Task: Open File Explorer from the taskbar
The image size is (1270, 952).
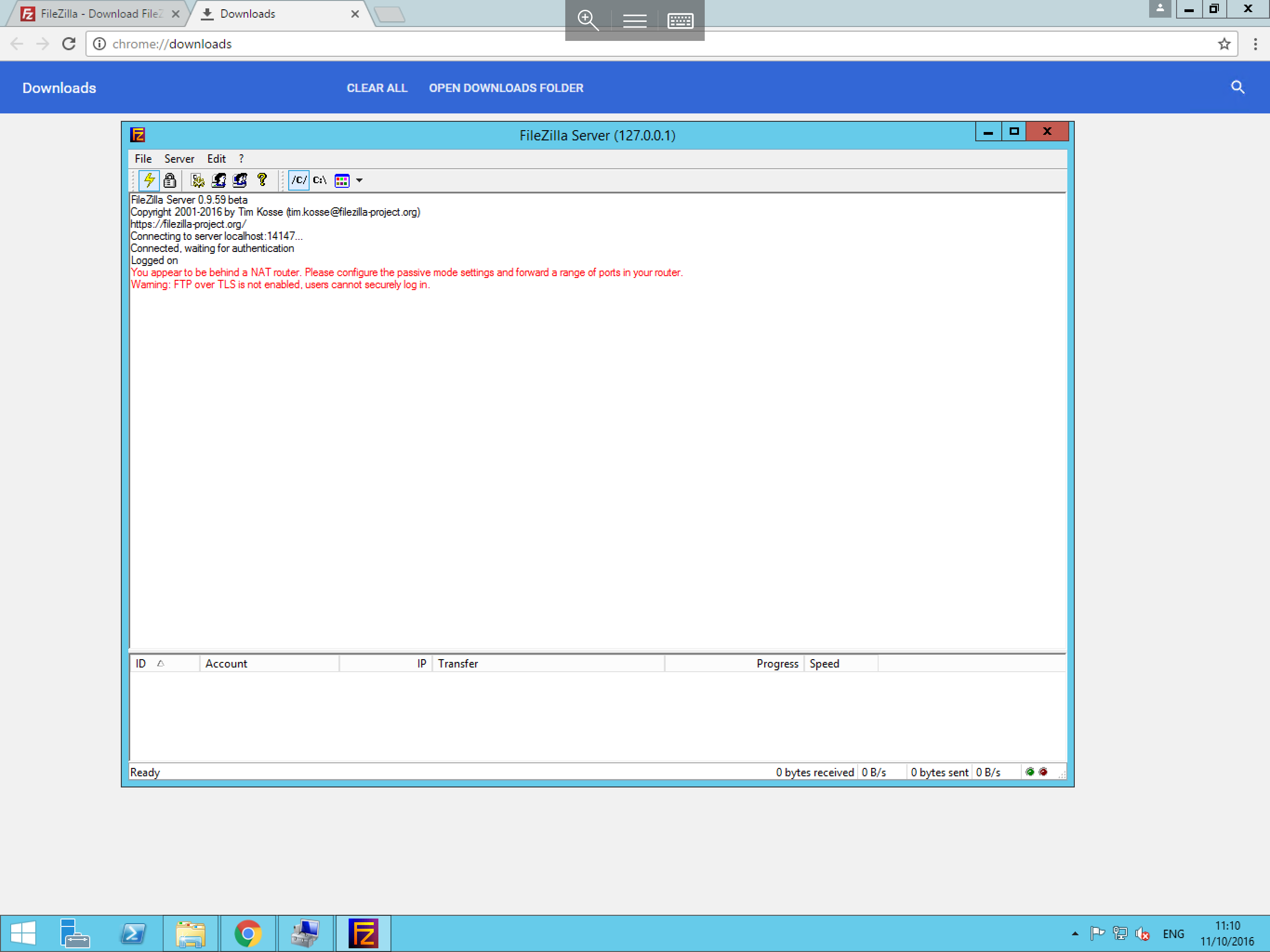Action: tap(191, 933)
